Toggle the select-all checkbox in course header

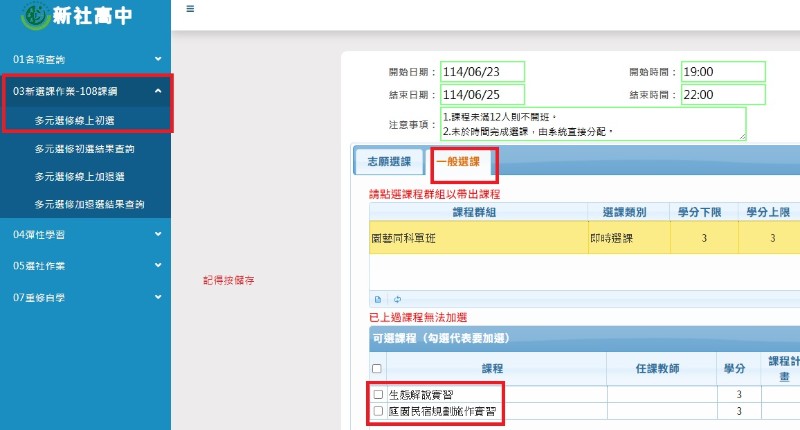pos(378,369)
